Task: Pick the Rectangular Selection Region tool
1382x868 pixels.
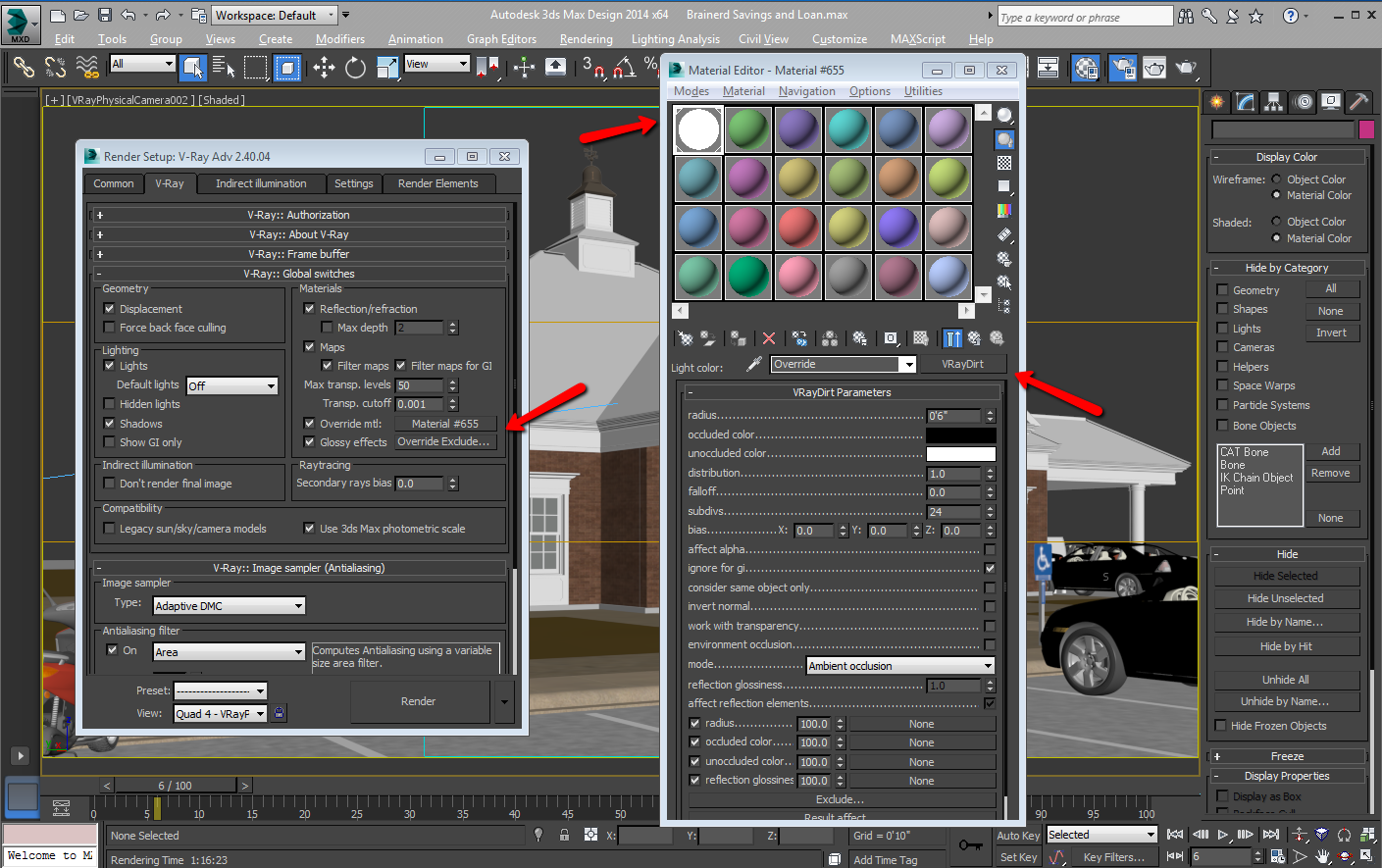Action: tap(255, 67)
